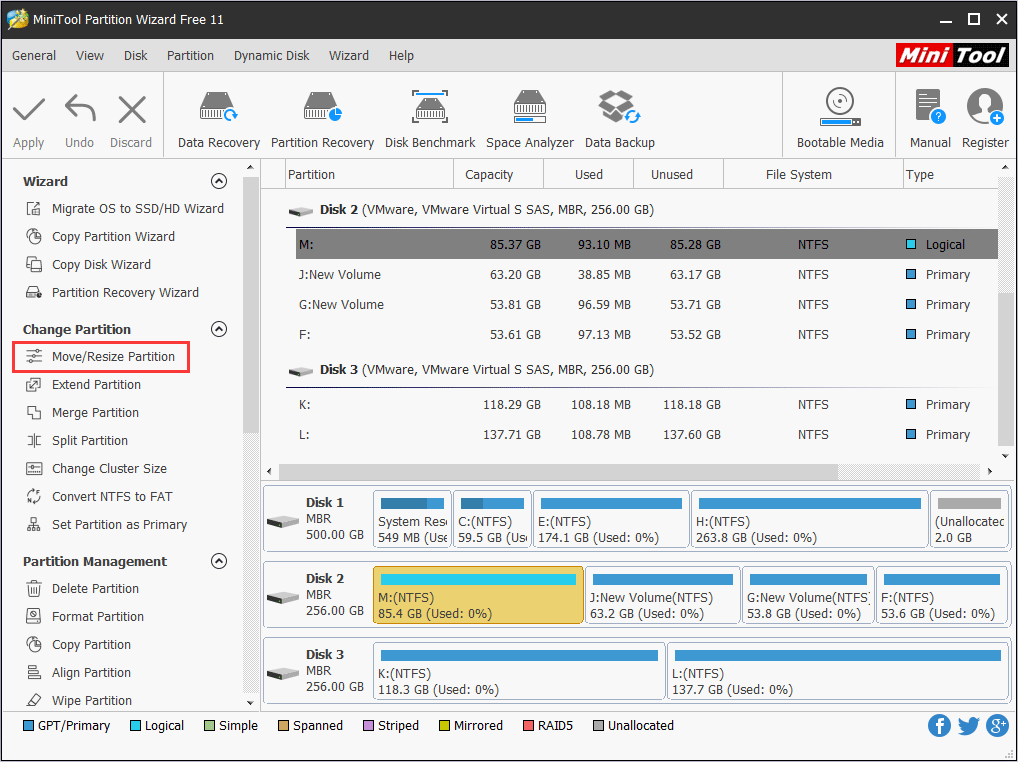Start Migrate OS to SSD/HD Wizard
Image resolution: width=1018 pixels, height=762 pixels.
125,208
